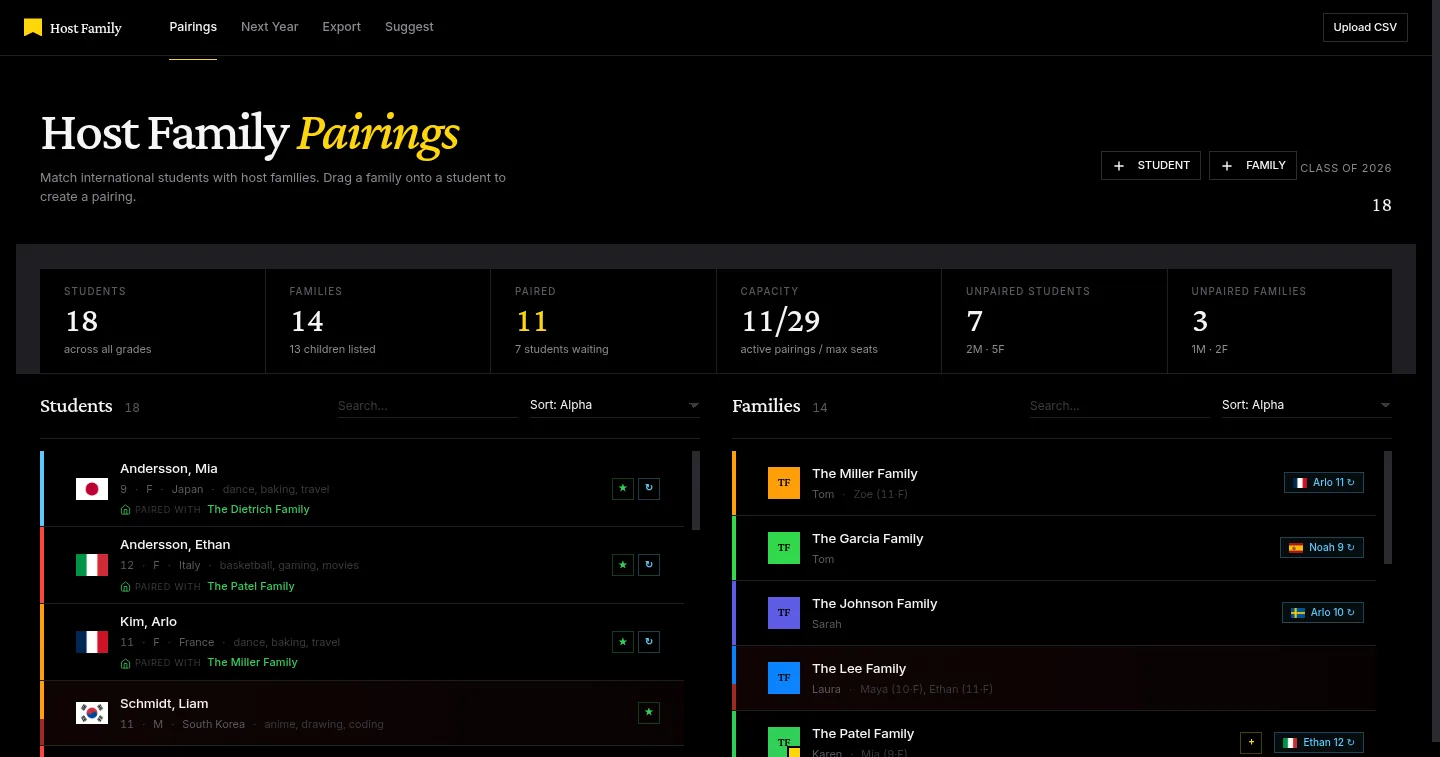
Task: Select The Garcia Family name
Action: (x=867, y=539)
